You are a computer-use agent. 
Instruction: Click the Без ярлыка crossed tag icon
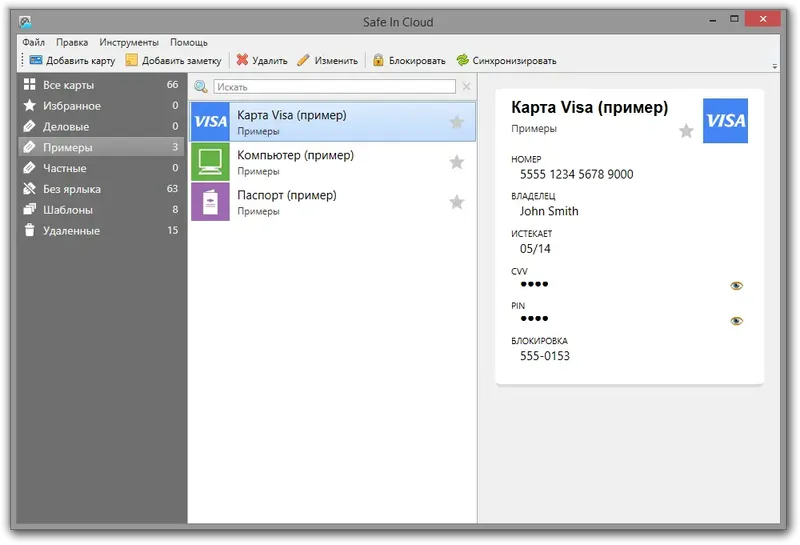30,189
